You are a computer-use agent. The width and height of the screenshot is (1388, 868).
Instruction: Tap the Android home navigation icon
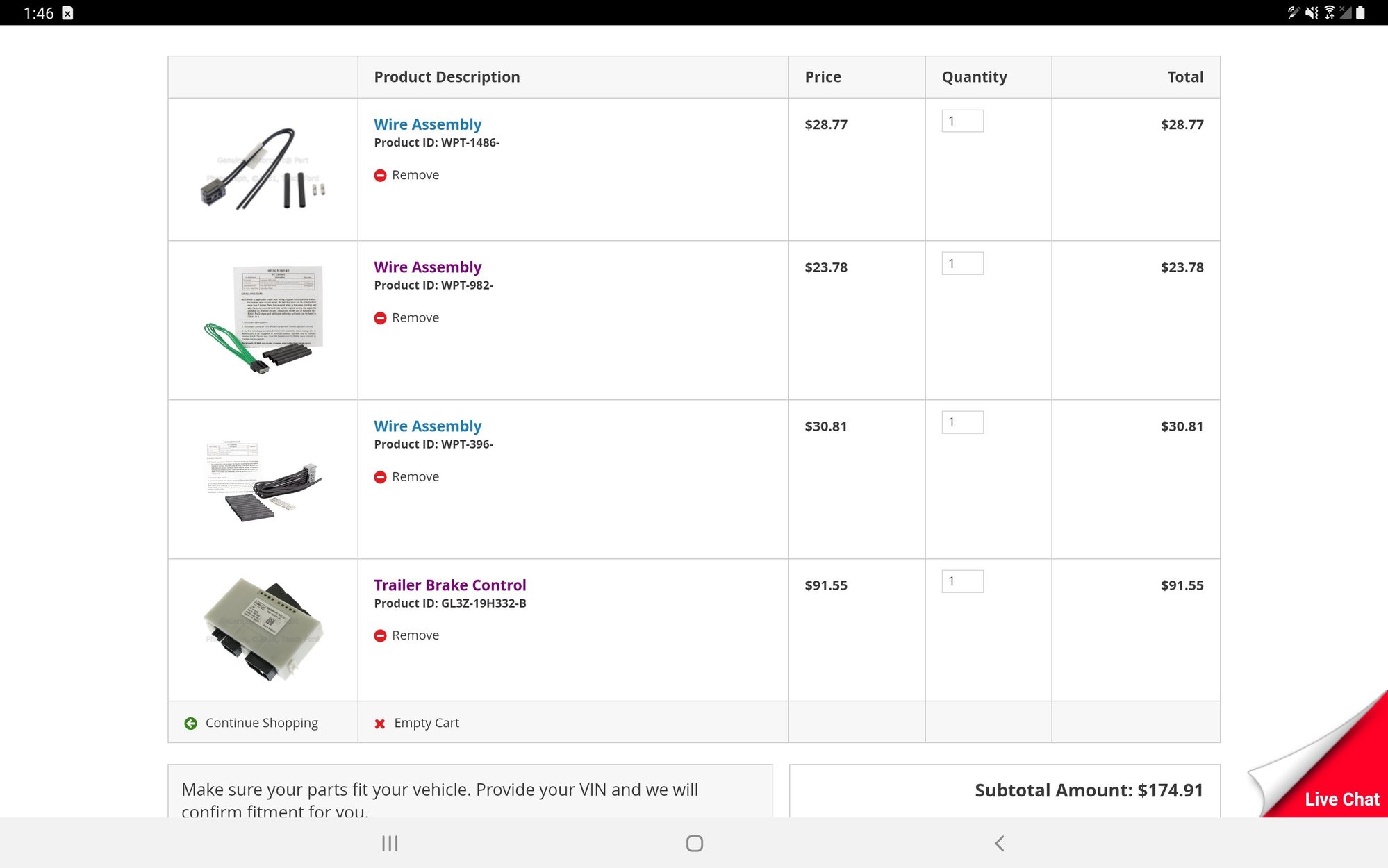(x=694, y=843)
